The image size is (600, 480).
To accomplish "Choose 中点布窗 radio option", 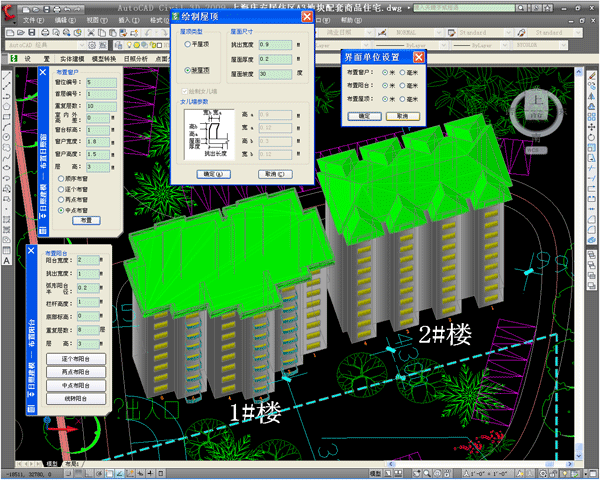I will point(59,210).
